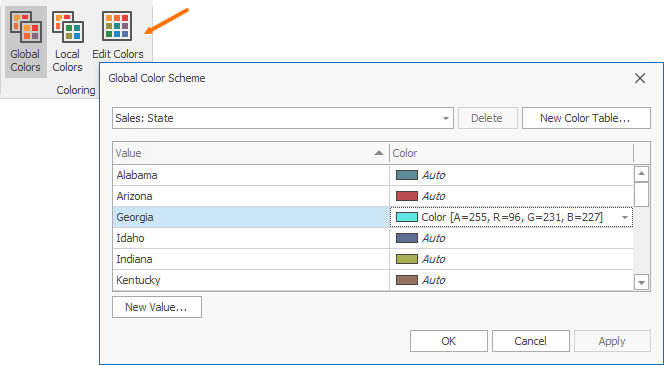Click the sort arrow in Value header
Viewport: 665px width, 365px height.
tap(379, 153)
